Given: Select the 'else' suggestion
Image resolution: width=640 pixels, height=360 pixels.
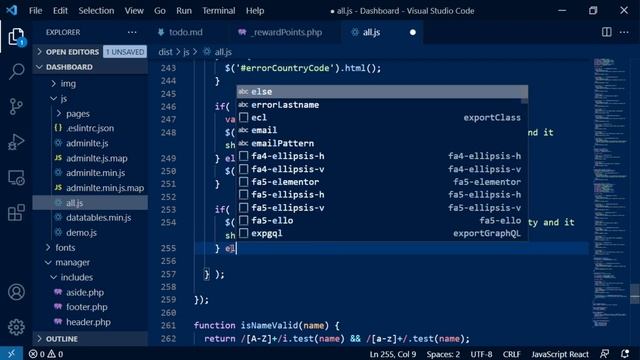Looking at the screenshot, I should click(382, 91).
